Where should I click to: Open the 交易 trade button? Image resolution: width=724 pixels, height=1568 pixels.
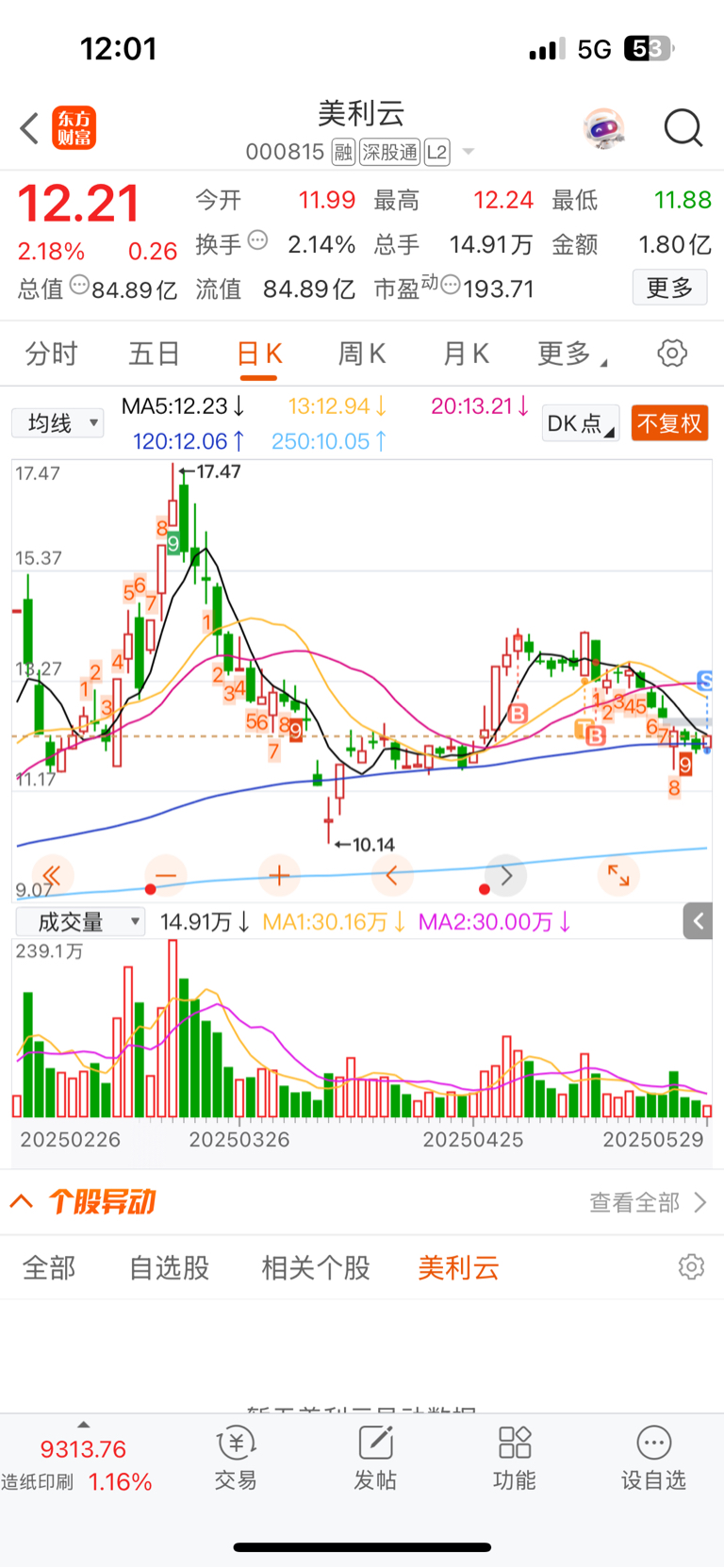click(x=236, y=1459)
